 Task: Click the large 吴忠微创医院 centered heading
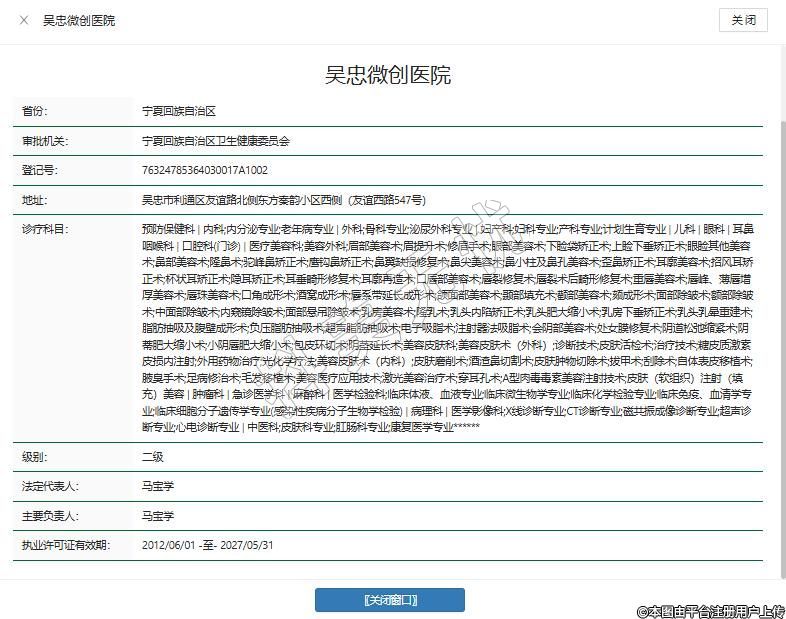(x=388, y=75)
